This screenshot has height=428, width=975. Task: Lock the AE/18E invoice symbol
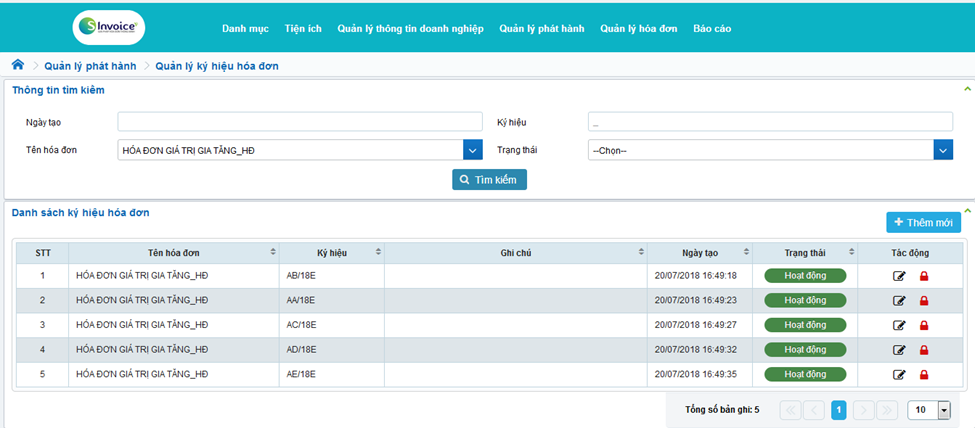(x=924, y=375)
